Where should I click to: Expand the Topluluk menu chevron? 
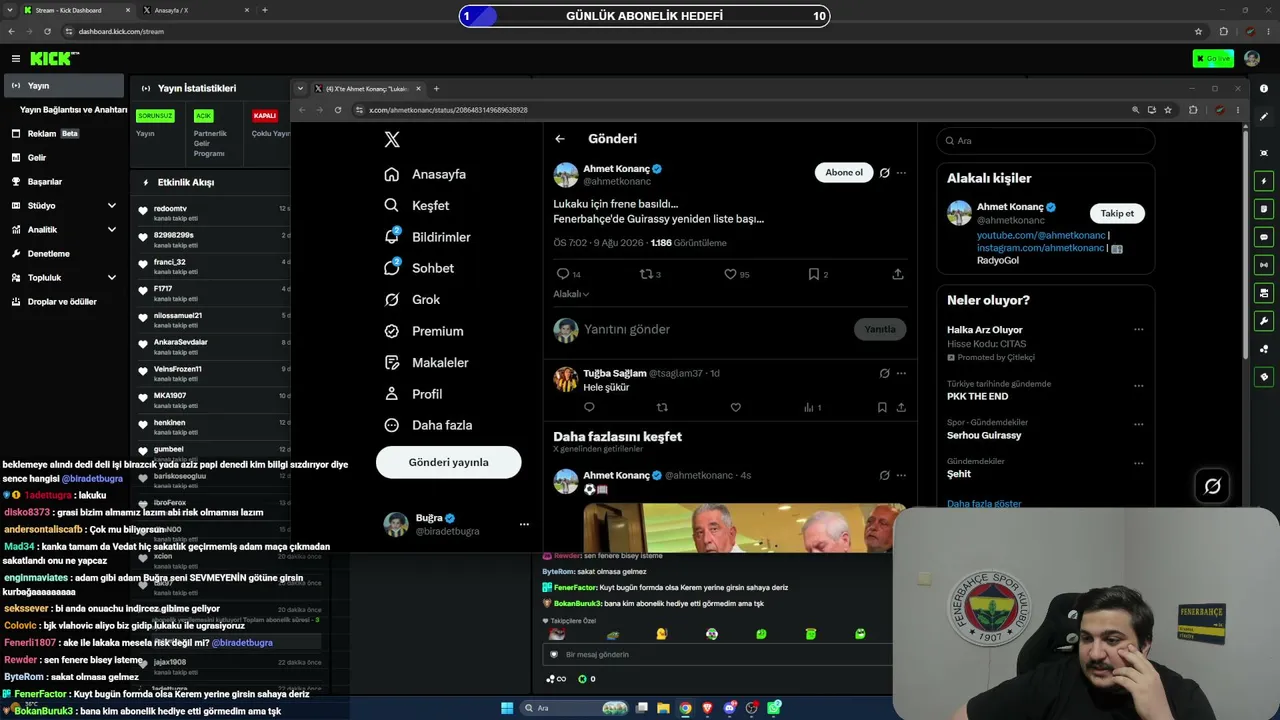tap(111, 278)
